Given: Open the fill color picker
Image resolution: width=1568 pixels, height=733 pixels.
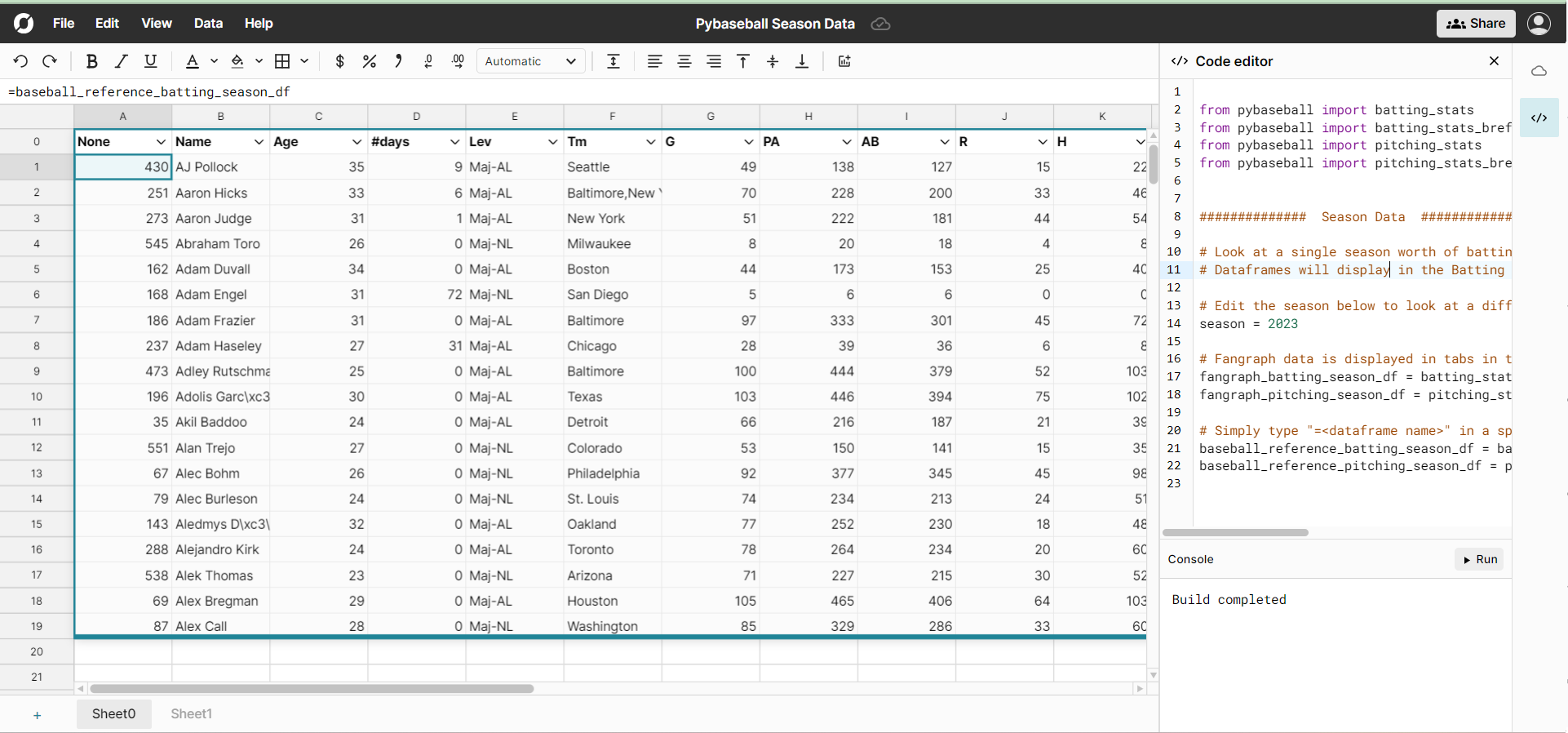Looking at the screenshot, I should [237, 61].
